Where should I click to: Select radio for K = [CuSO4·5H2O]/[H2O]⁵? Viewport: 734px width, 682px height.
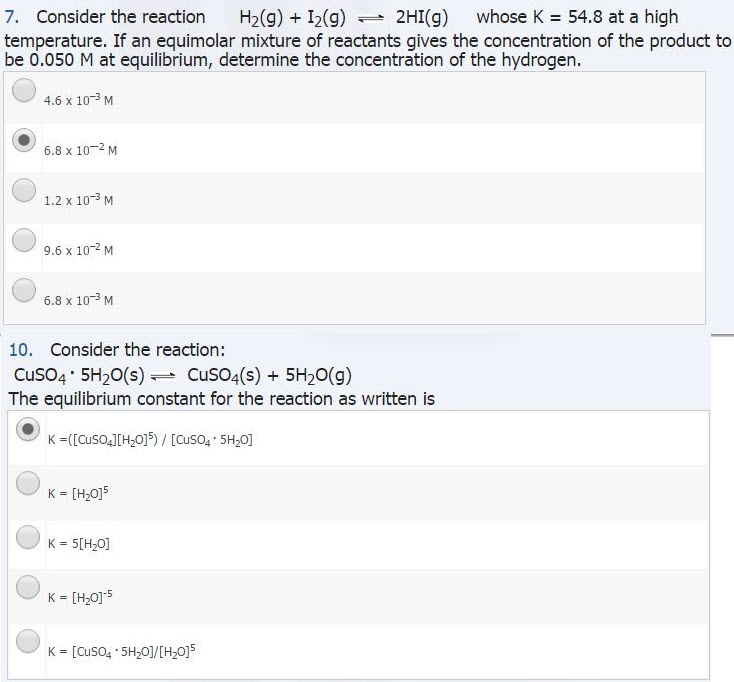coord(28,641)
